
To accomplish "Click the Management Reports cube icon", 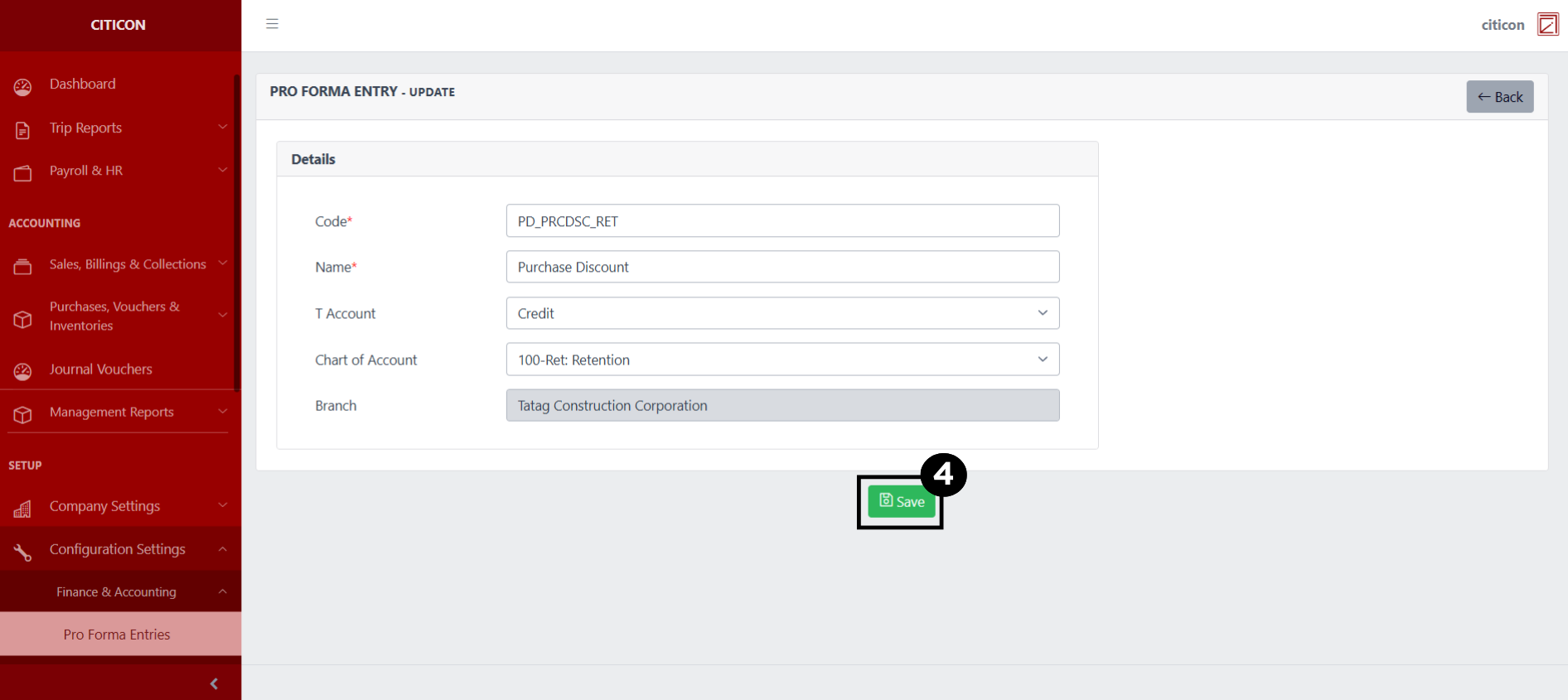I will click(x=22, y=414).
